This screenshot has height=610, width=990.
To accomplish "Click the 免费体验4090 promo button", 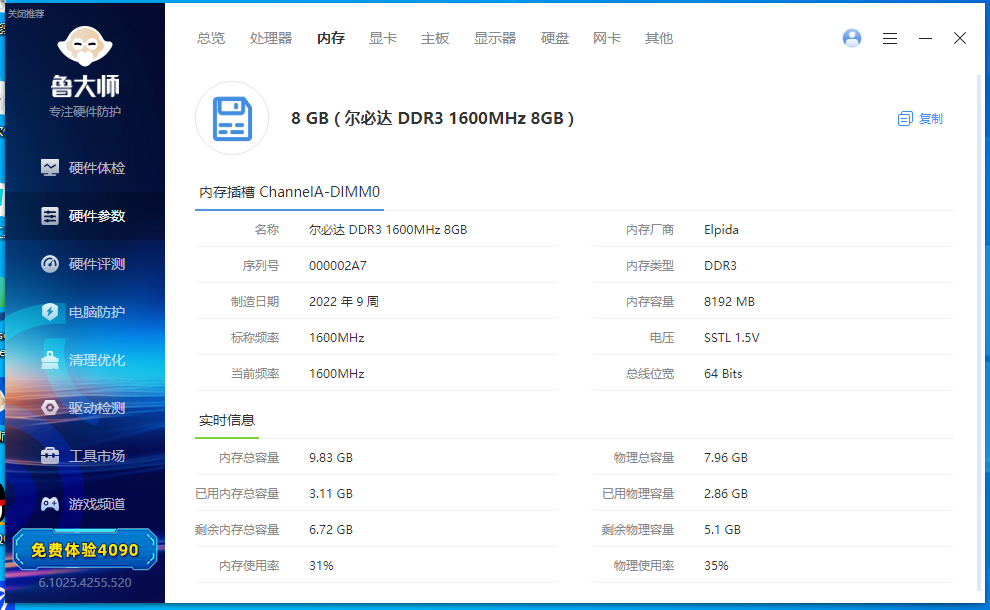I will [x=85, y=550].
